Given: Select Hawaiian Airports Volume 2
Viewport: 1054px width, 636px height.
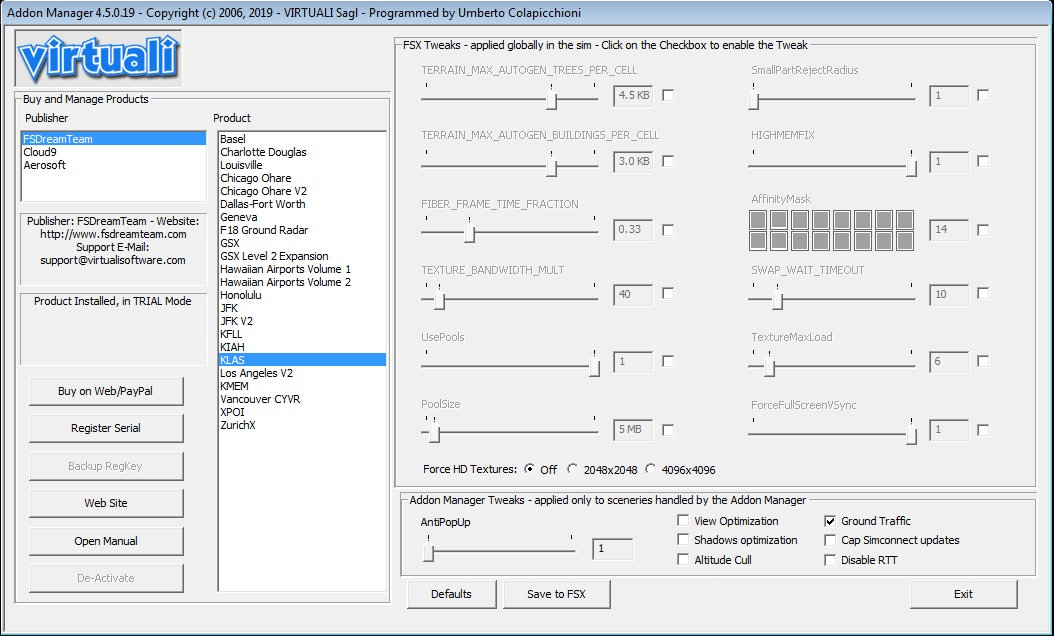Looking at the screenshot, I should pyautogui.click(x=302, y=282).
